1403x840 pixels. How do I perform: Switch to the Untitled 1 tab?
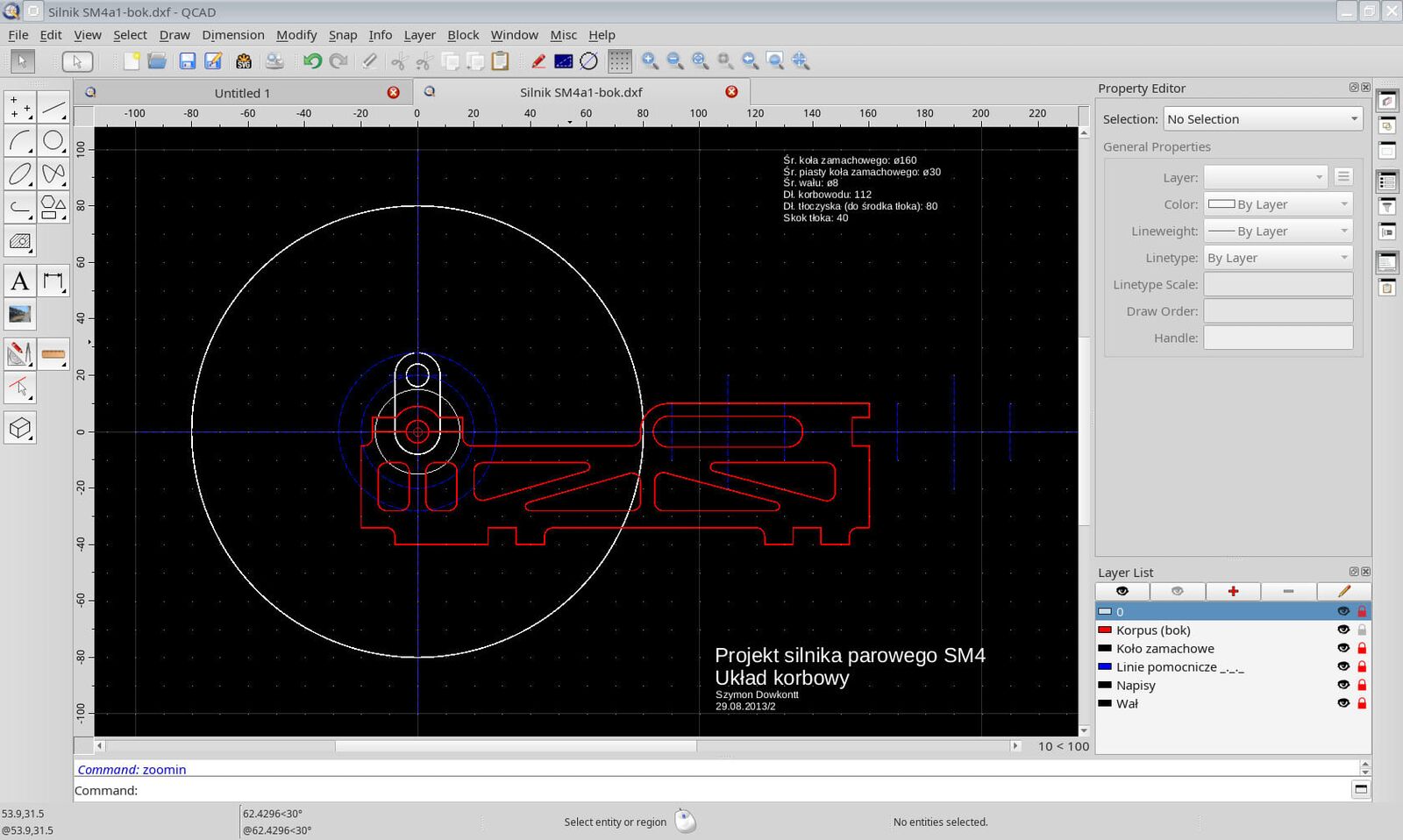pyautogui.click(x=242, y=93)
